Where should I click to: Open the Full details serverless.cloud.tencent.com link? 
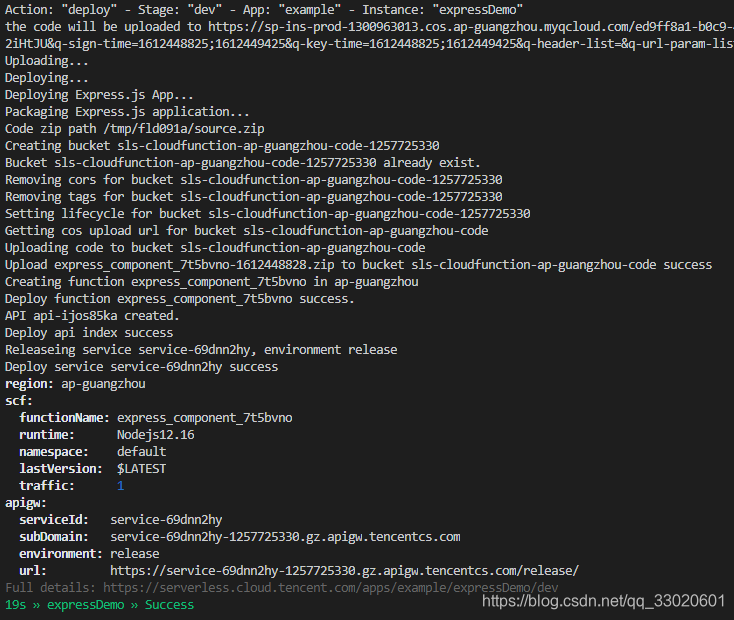point(330,587)
